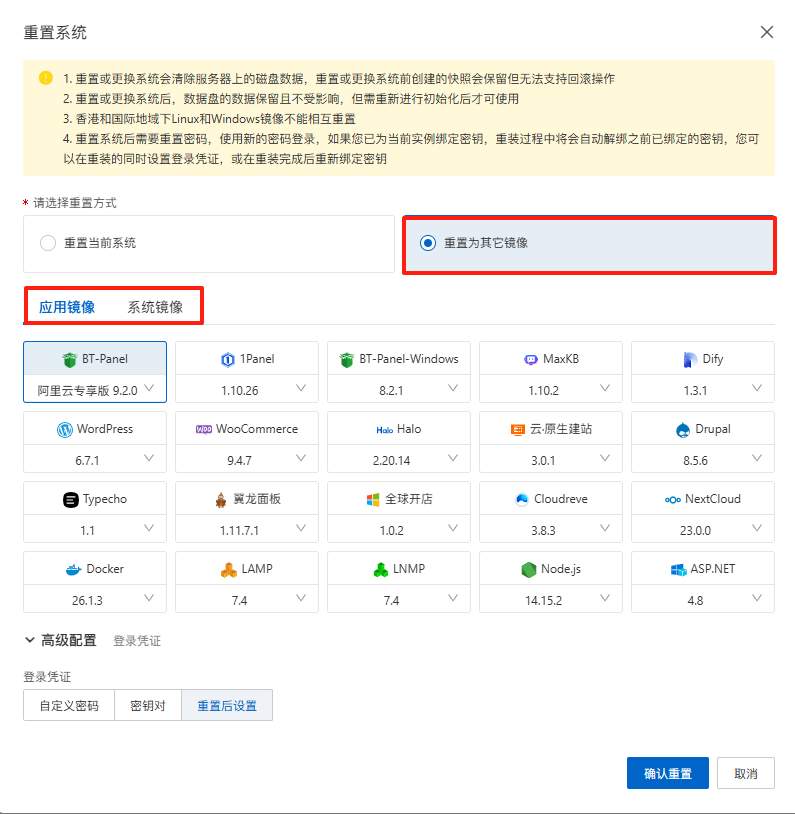Click the 翼龙面板 icon
Screen dimensions: 795x814
pos(221,499)
